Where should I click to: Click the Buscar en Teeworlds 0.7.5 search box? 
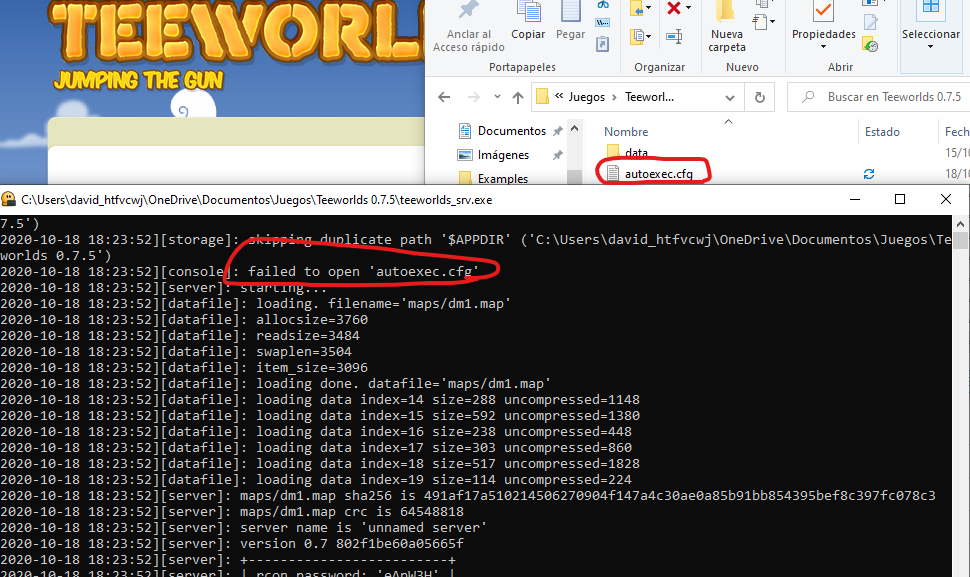(x=878, y=97)
